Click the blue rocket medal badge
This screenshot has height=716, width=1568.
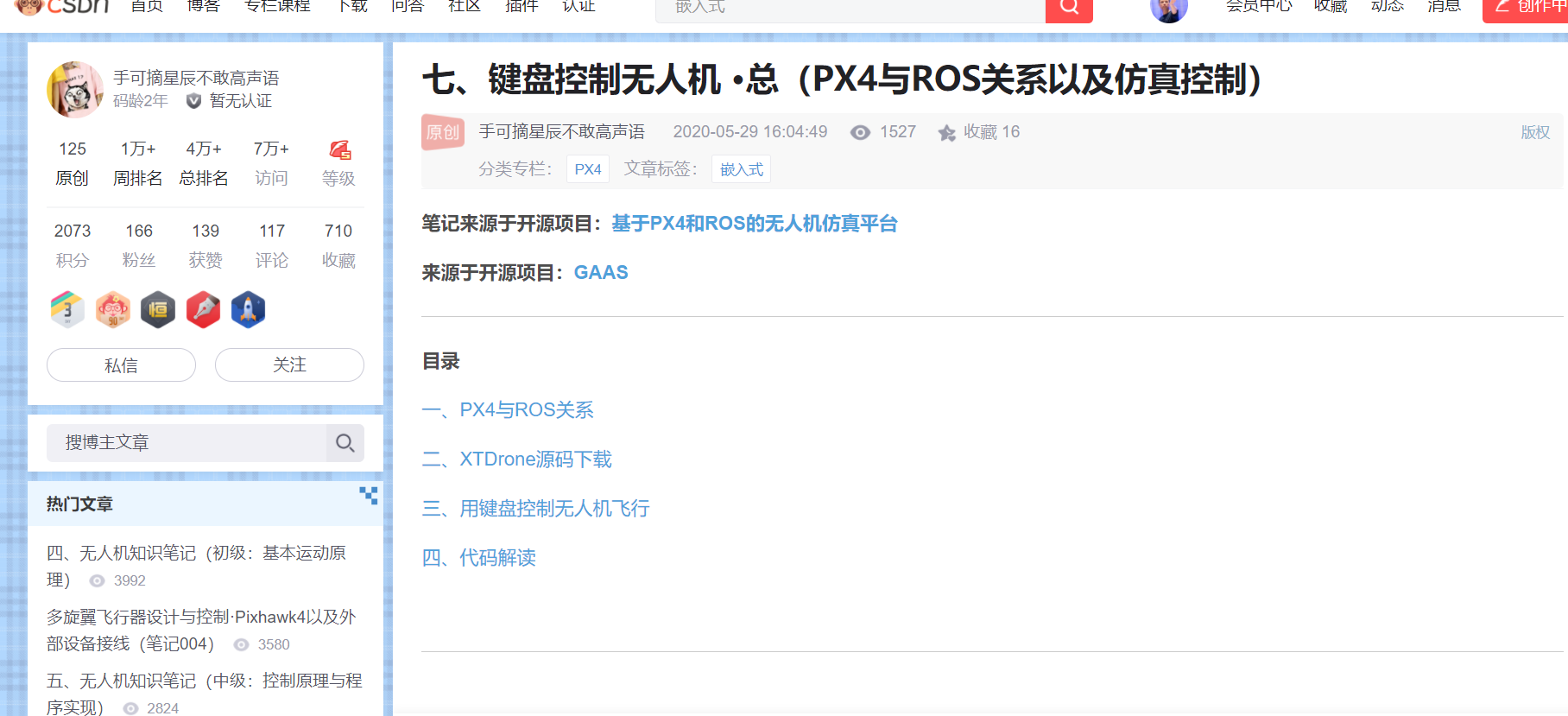click(248, 309)
